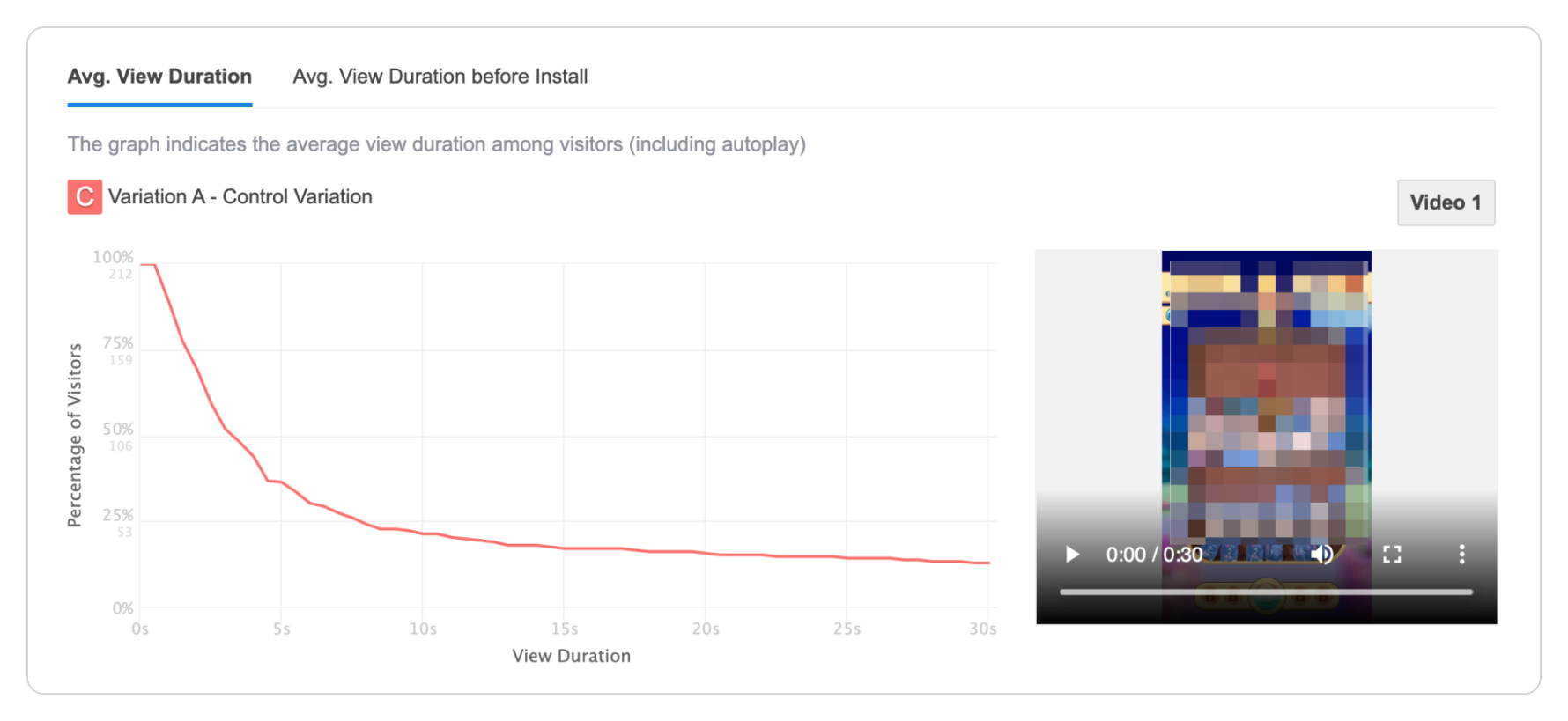The width and height of the screenshot is (1568, 721).
Task: Click the 0:00 / 0:30 time display
Action: click(1153, 555)
